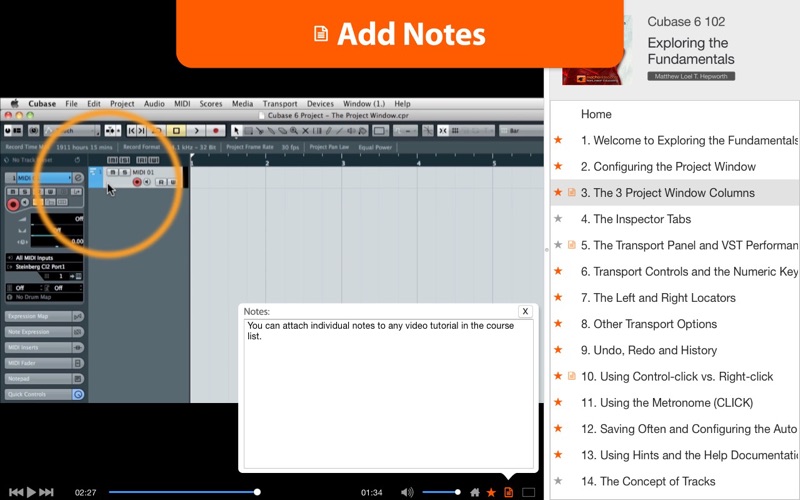Screen dimensions: 800x500
Task: Go to previous marker in Cubase toolbar
Action: click(x=132, y=131)
